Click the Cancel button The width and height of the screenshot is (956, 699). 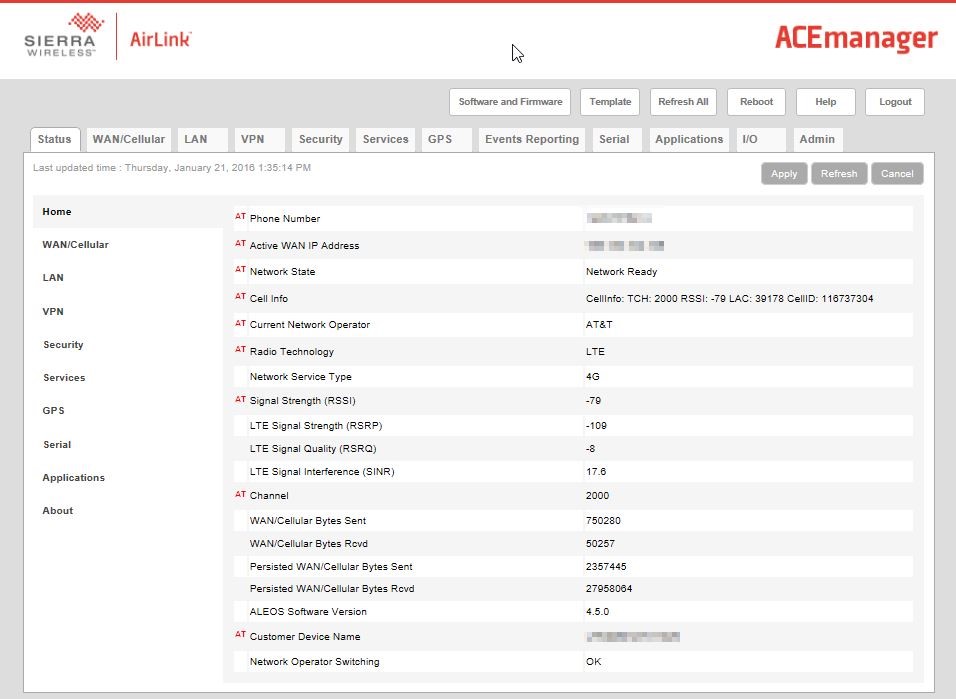click(897, 174)
